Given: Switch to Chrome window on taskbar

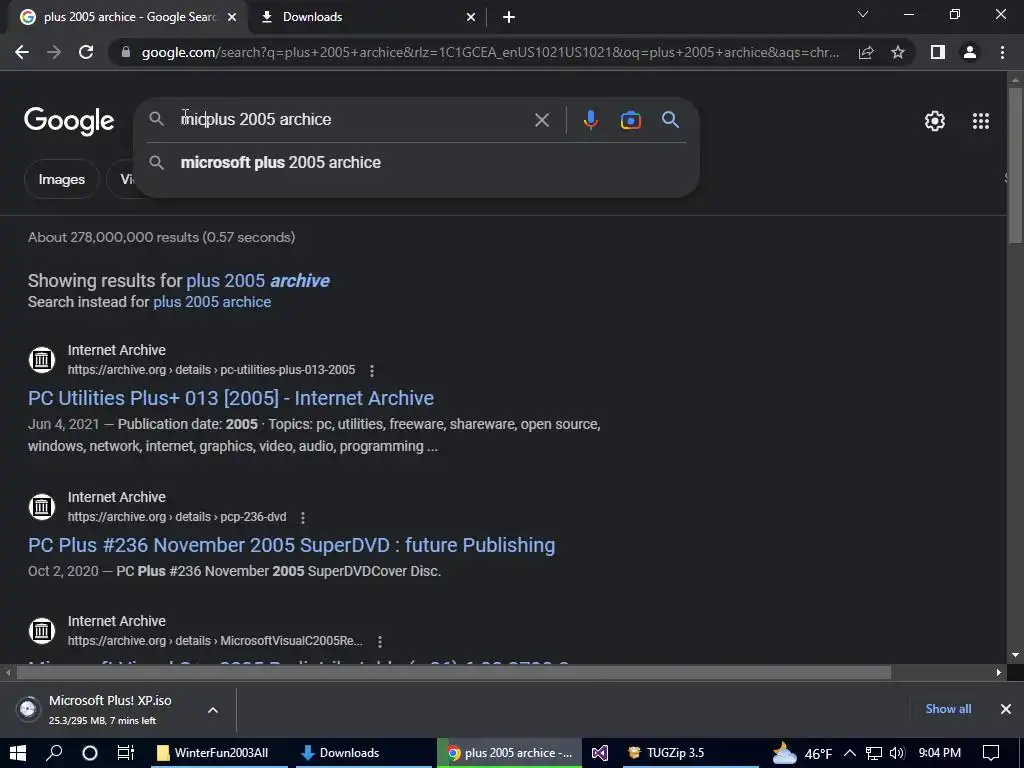Looking at the screenshot, I should pos(509,753).
